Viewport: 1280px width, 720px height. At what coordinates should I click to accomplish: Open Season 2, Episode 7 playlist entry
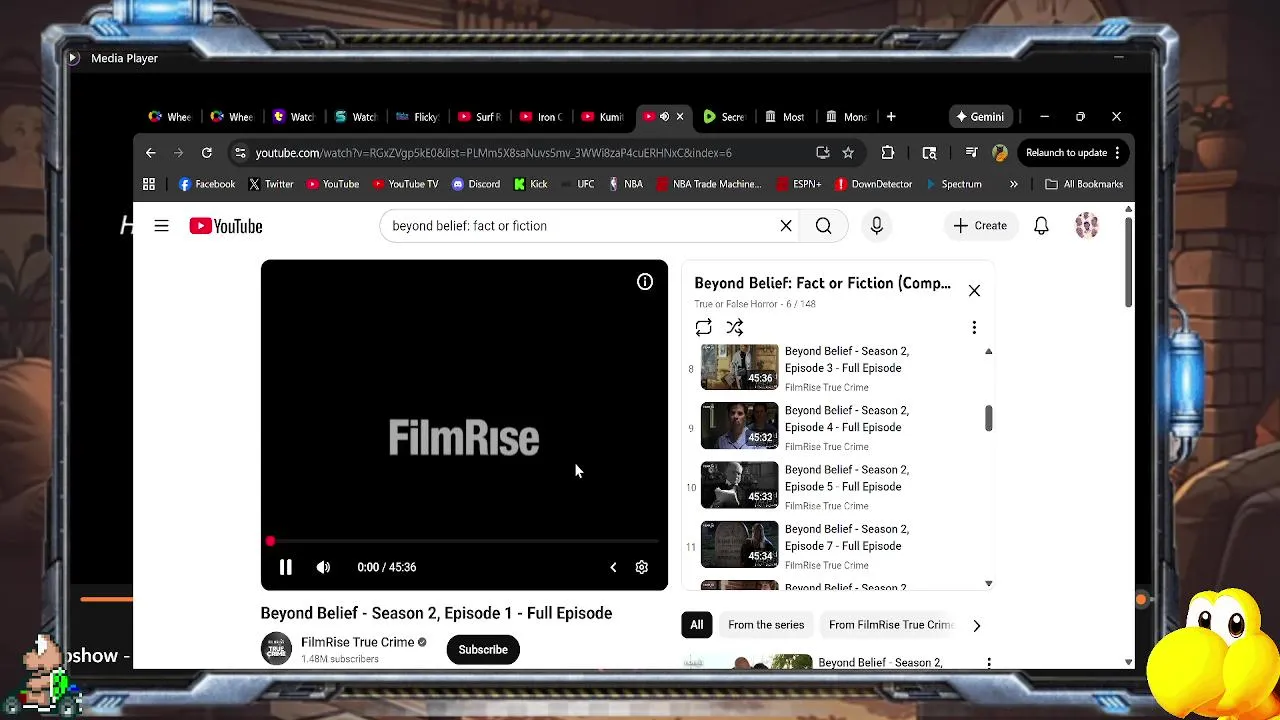click(833, 545)
